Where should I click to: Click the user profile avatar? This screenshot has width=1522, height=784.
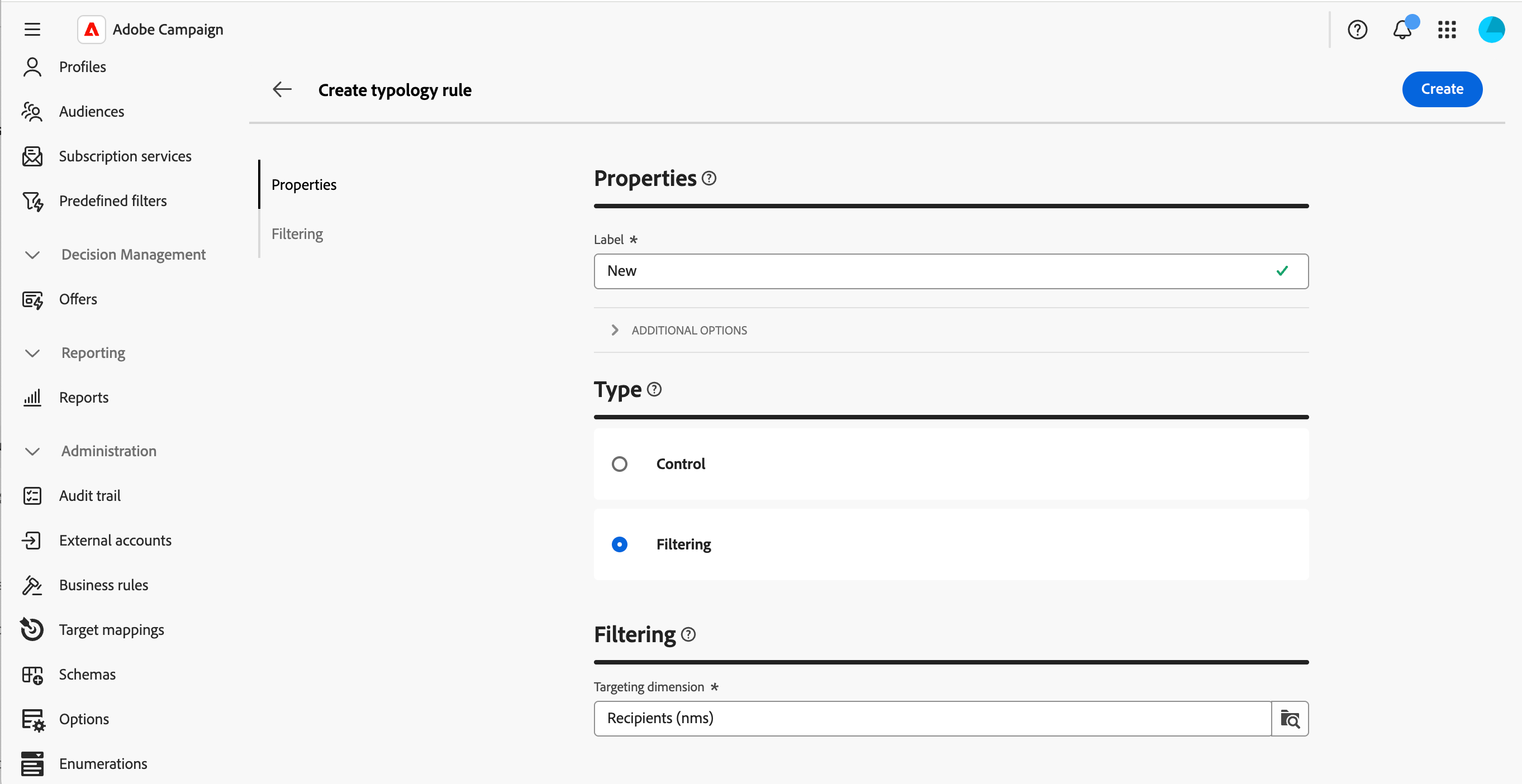(1491, 29)
